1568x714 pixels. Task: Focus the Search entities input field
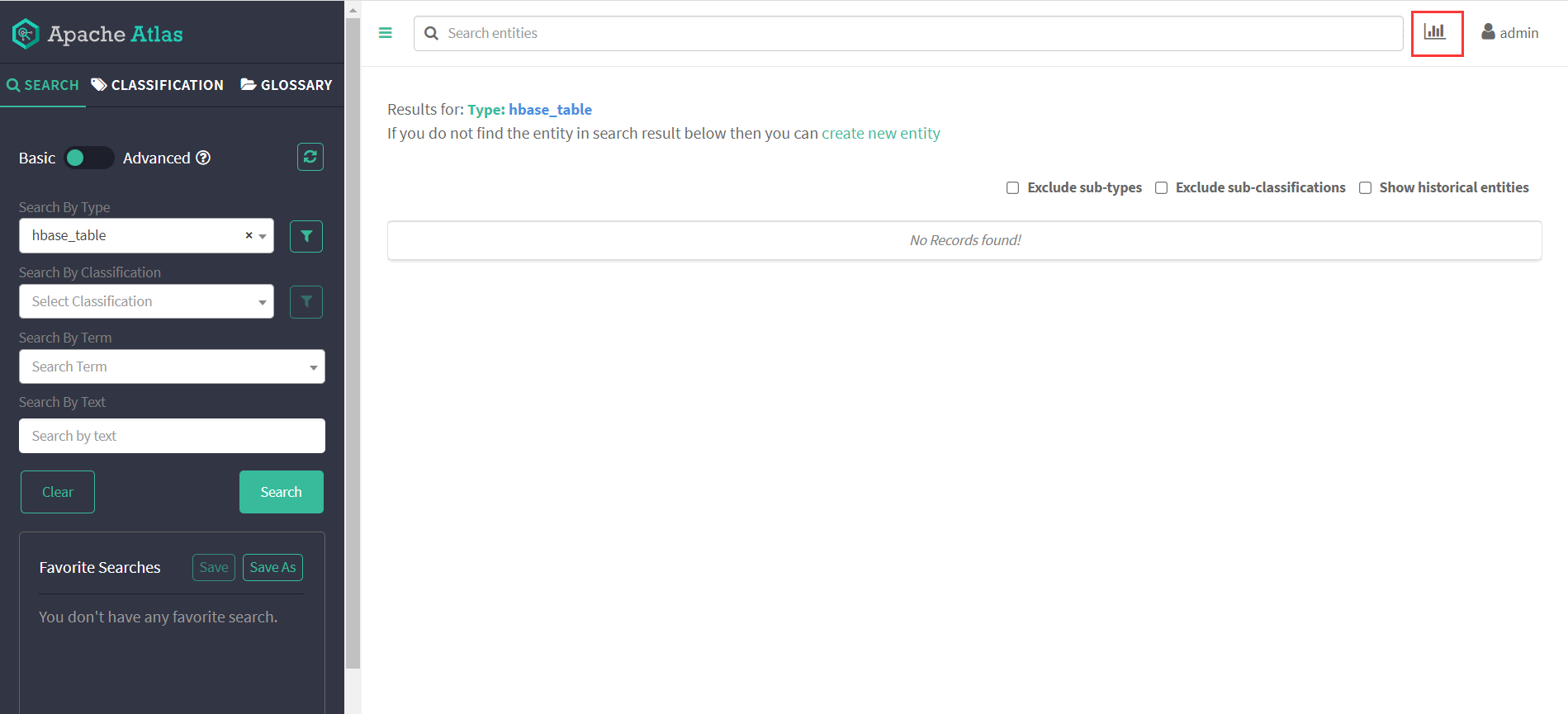click(x=908, y=33)
